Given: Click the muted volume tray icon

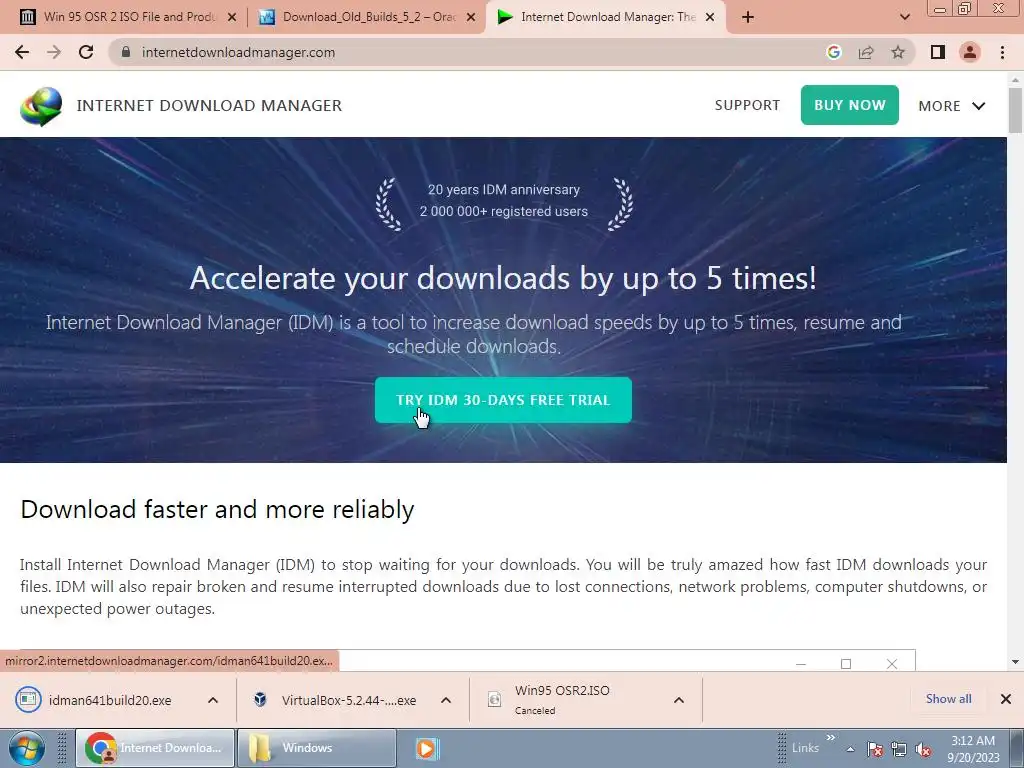Looking at the screenshot, I should [x=923, y=750].
